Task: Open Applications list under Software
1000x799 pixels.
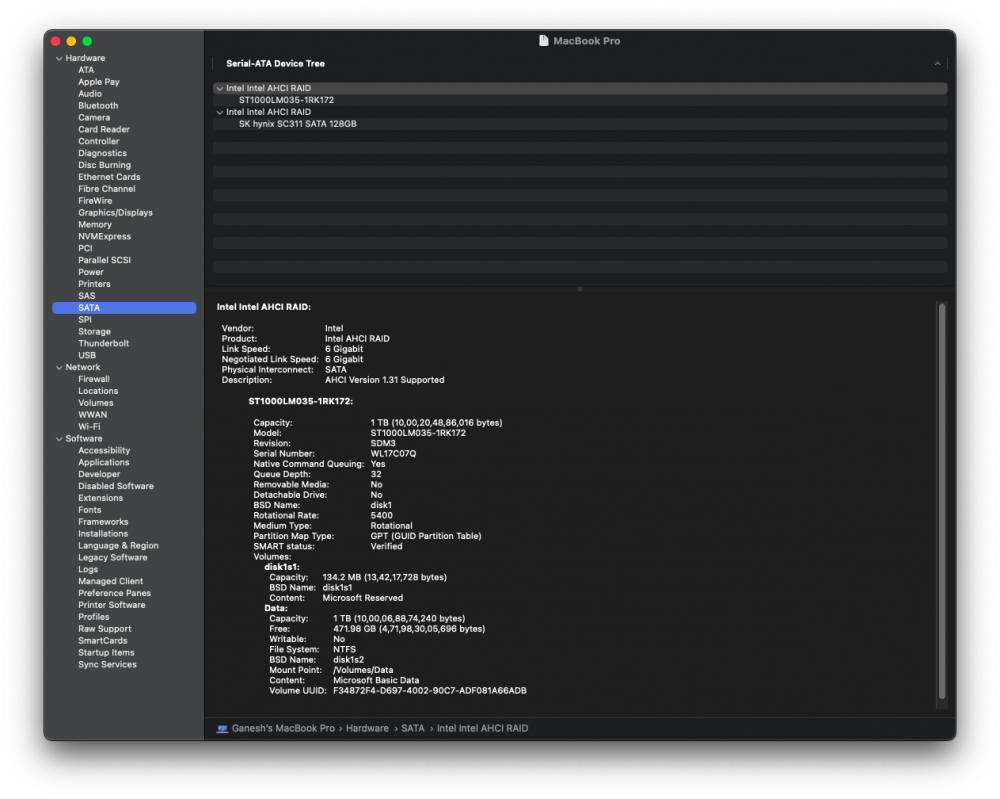Action: click(104, 463)
